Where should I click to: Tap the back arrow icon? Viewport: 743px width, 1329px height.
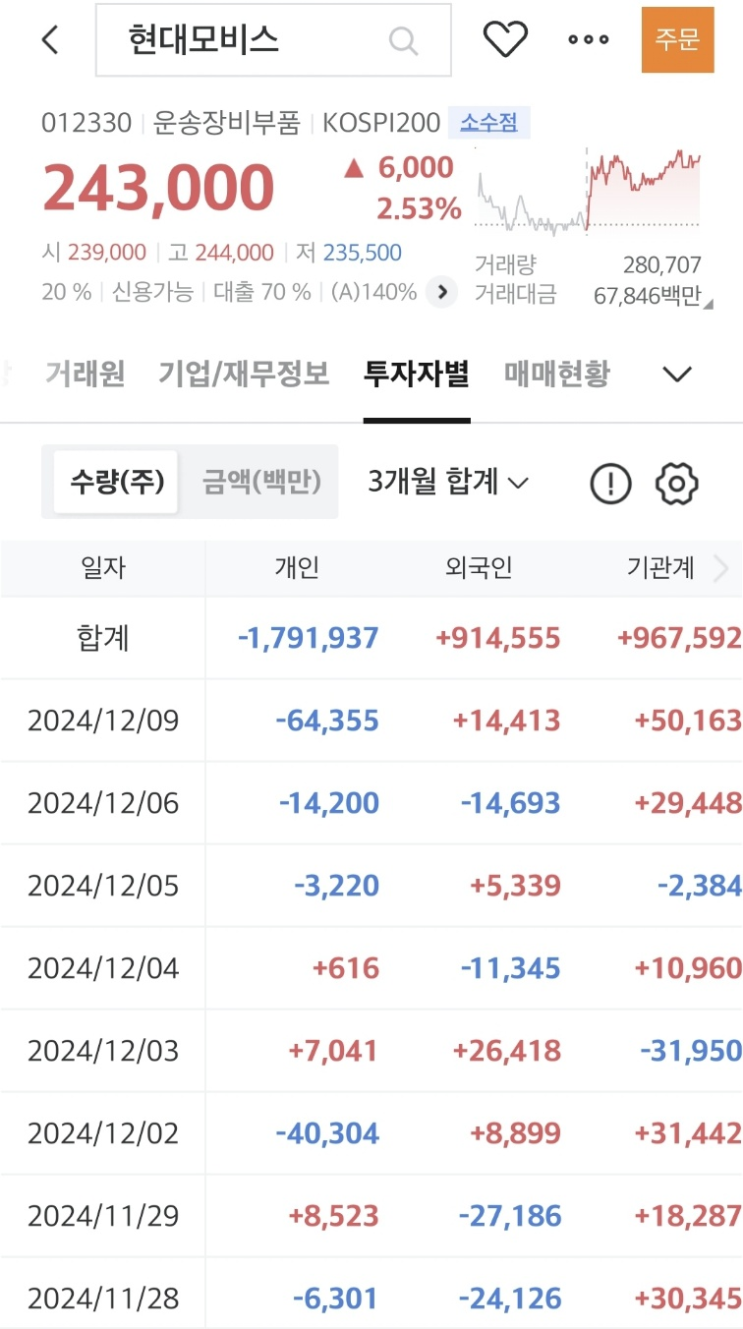[x=50, y=40]
